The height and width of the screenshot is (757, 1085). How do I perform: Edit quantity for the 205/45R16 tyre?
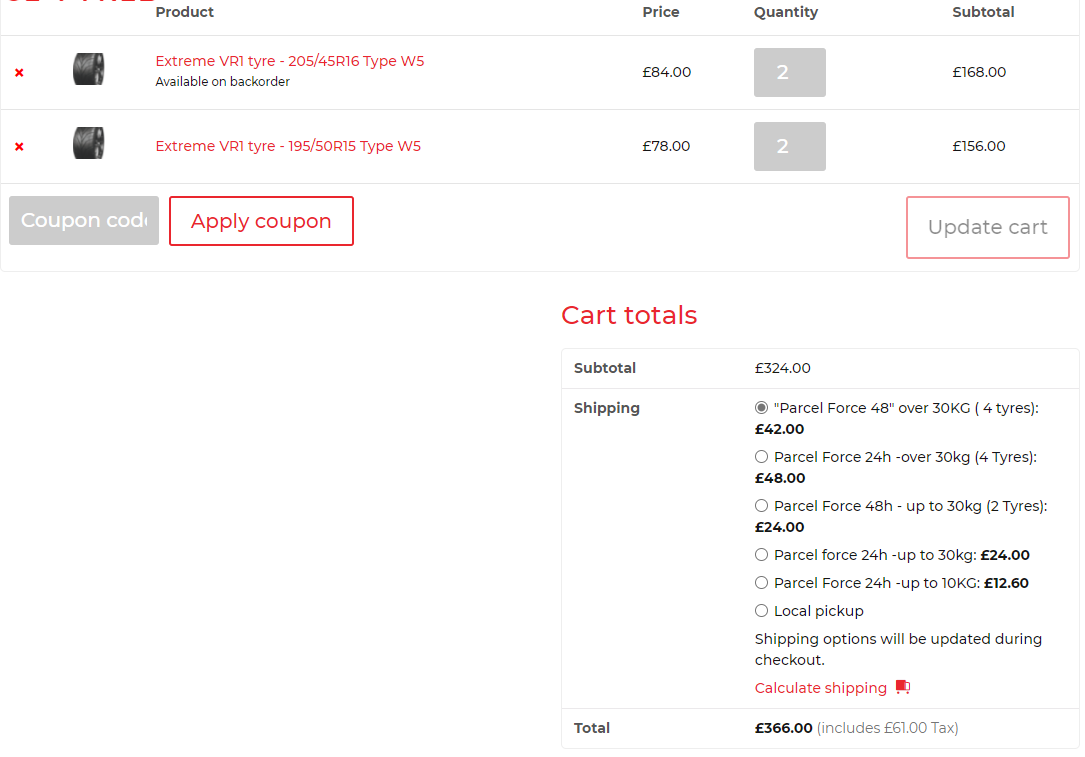point(790,73)
